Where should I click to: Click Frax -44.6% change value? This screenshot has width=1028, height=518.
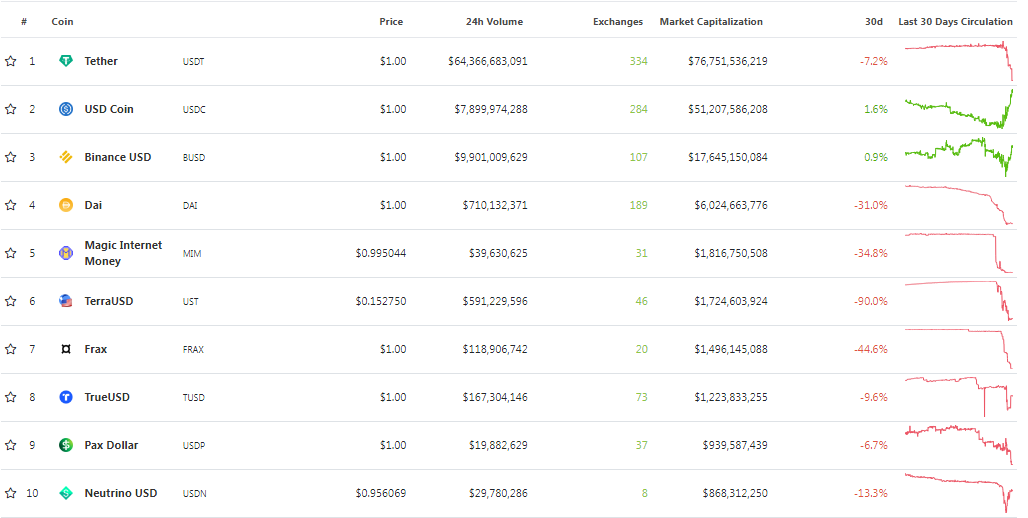point(871,349)
